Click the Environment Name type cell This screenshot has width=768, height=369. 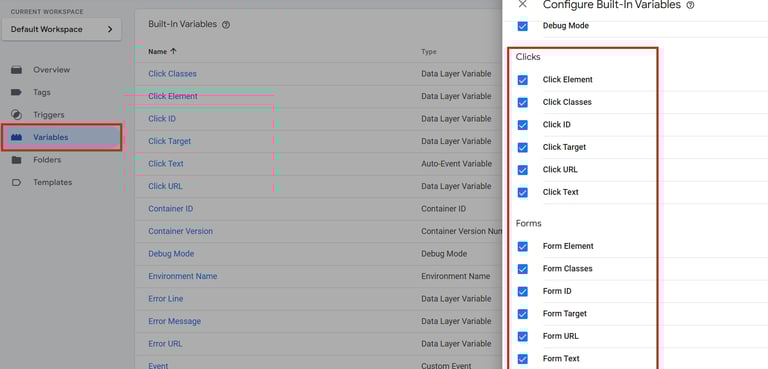pos(456,276)
